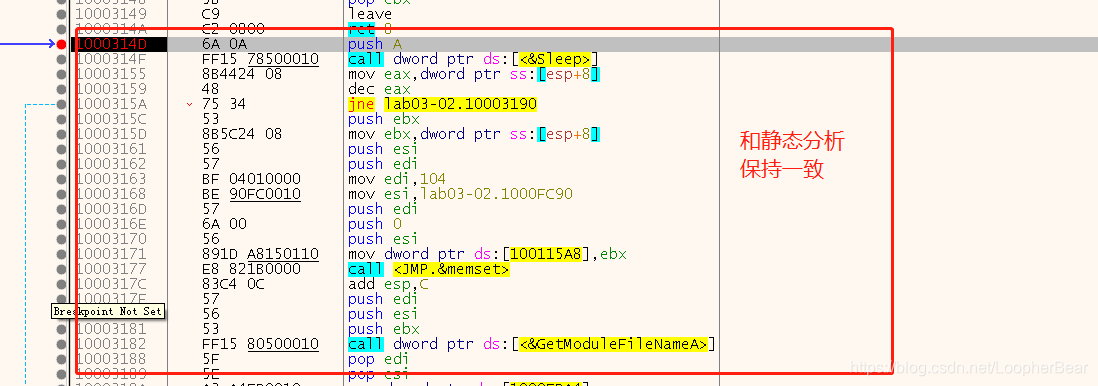Toggle breakpoint dot at address 1000314F
Image resolution: width=1098 pixels, height=386 pixels.
62,59
